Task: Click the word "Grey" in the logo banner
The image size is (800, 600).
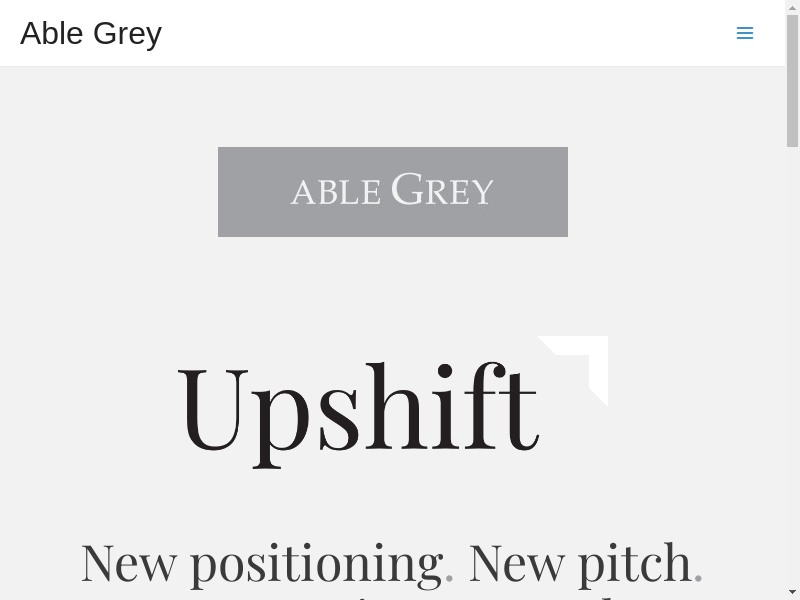Action: coord(442,190)
